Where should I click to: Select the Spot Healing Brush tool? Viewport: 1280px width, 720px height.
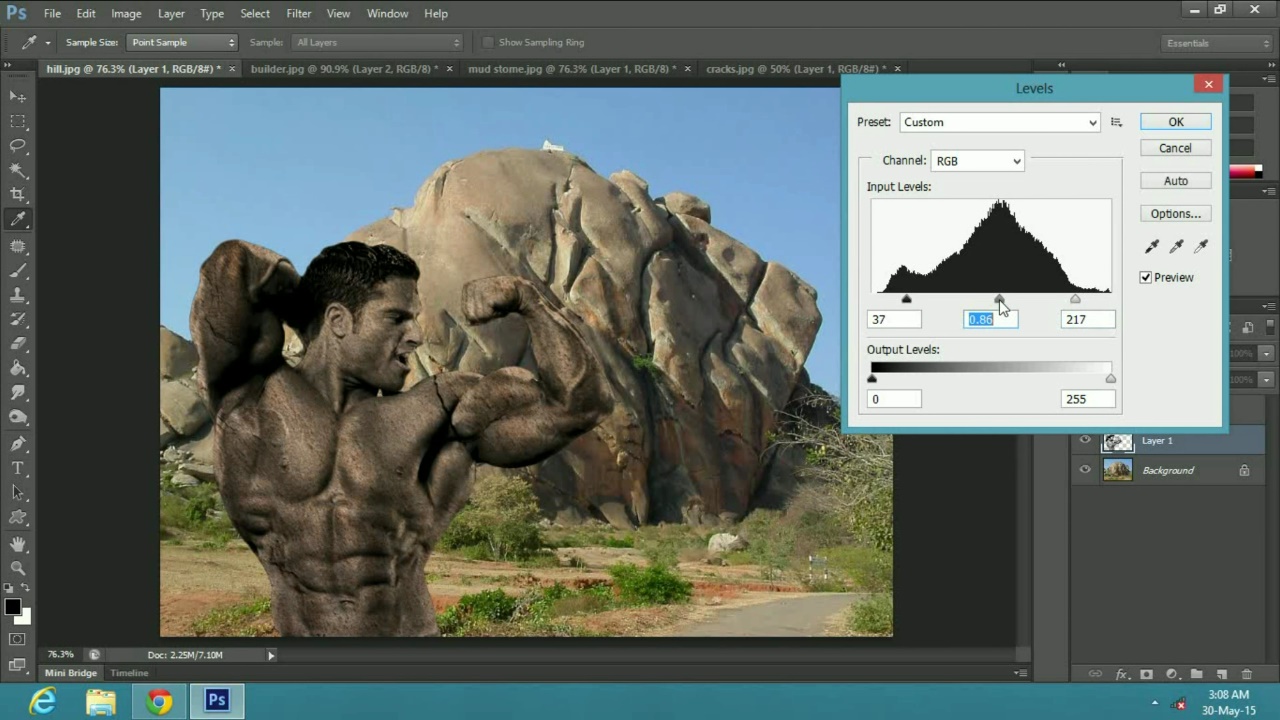coord(18,245)
